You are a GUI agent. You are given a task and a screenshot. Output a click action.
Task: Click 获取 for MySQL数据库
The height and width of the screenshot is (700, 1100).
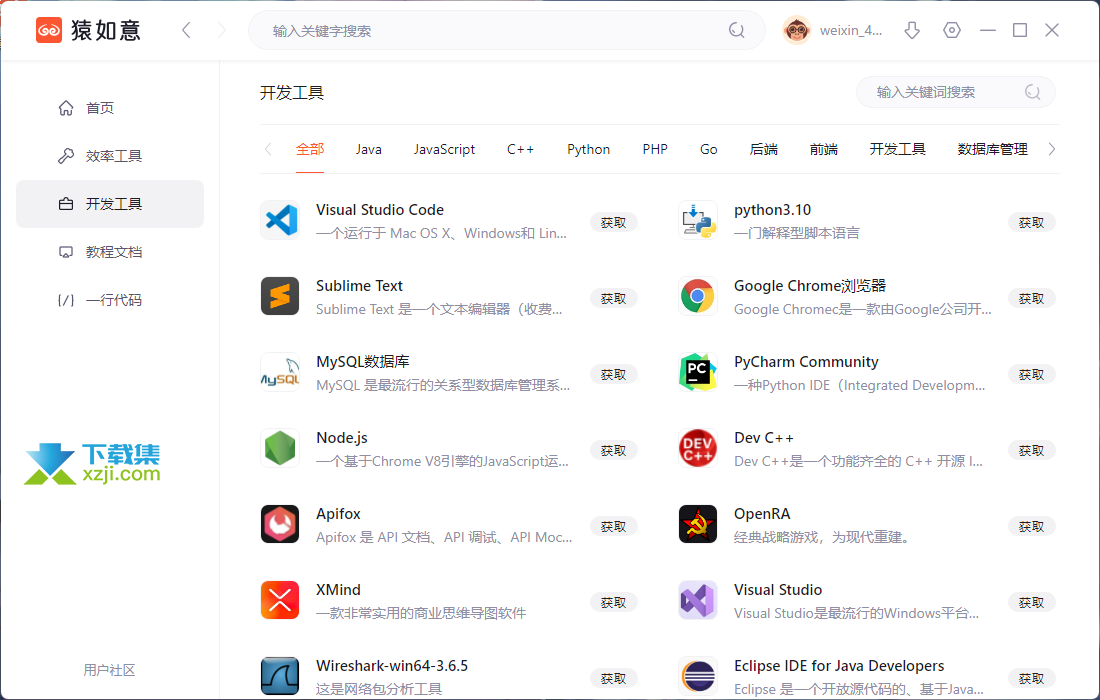click(613, 375)
